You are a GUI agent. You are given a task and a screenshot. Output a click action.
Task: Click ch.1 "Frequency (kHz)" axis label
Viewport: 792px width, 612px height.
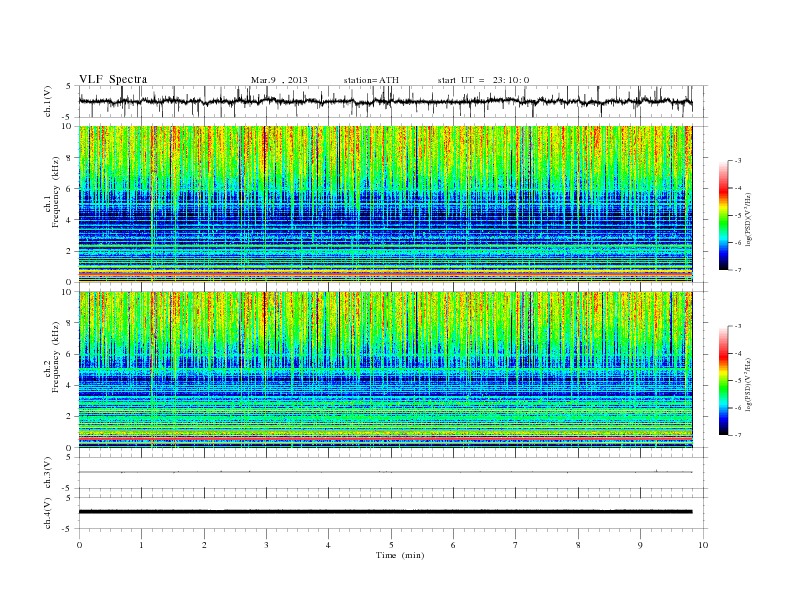point(56,192)
